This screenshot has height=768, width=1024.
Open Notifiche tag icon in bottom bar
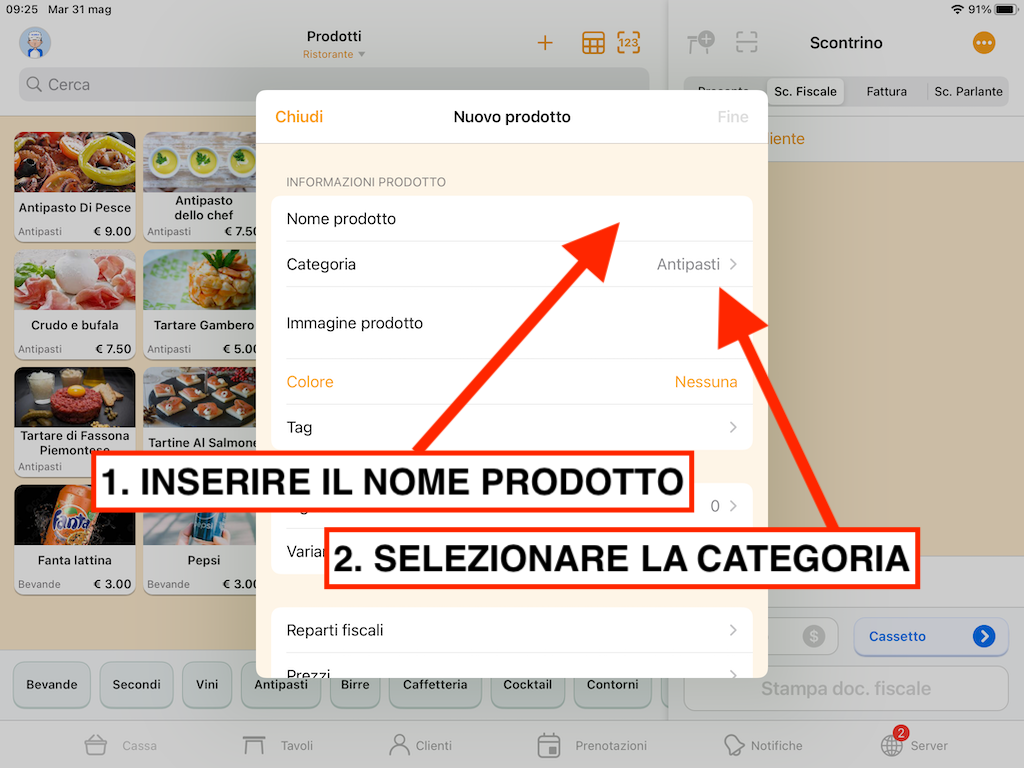pyautogui.click(x=734, y=745)
